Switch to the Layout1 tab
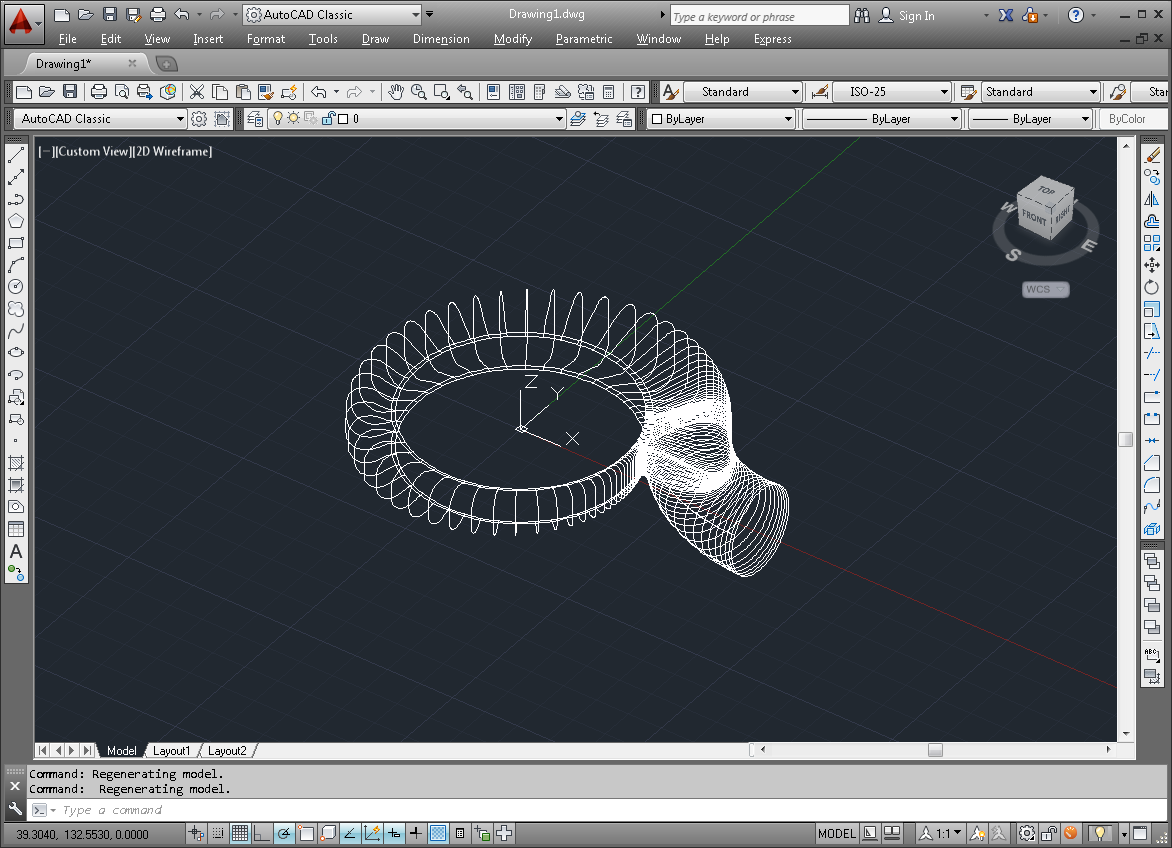This screenshot has width=1172, height=848. [171, 751]
